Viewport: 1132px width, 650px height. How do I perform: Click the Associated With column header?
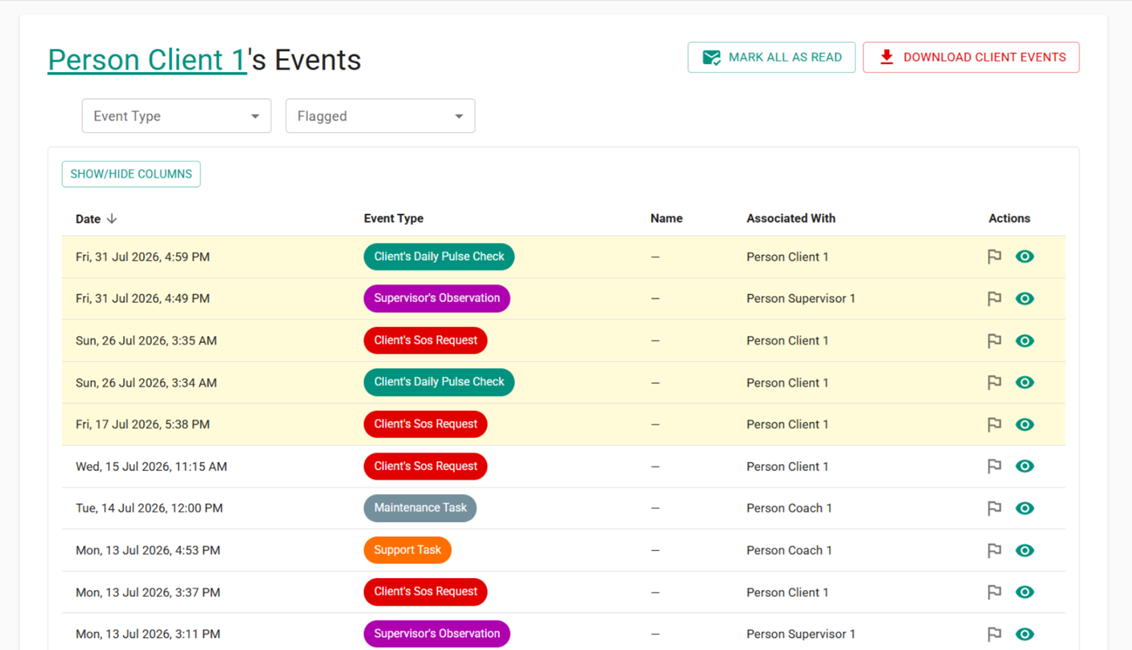coord(791,218)
